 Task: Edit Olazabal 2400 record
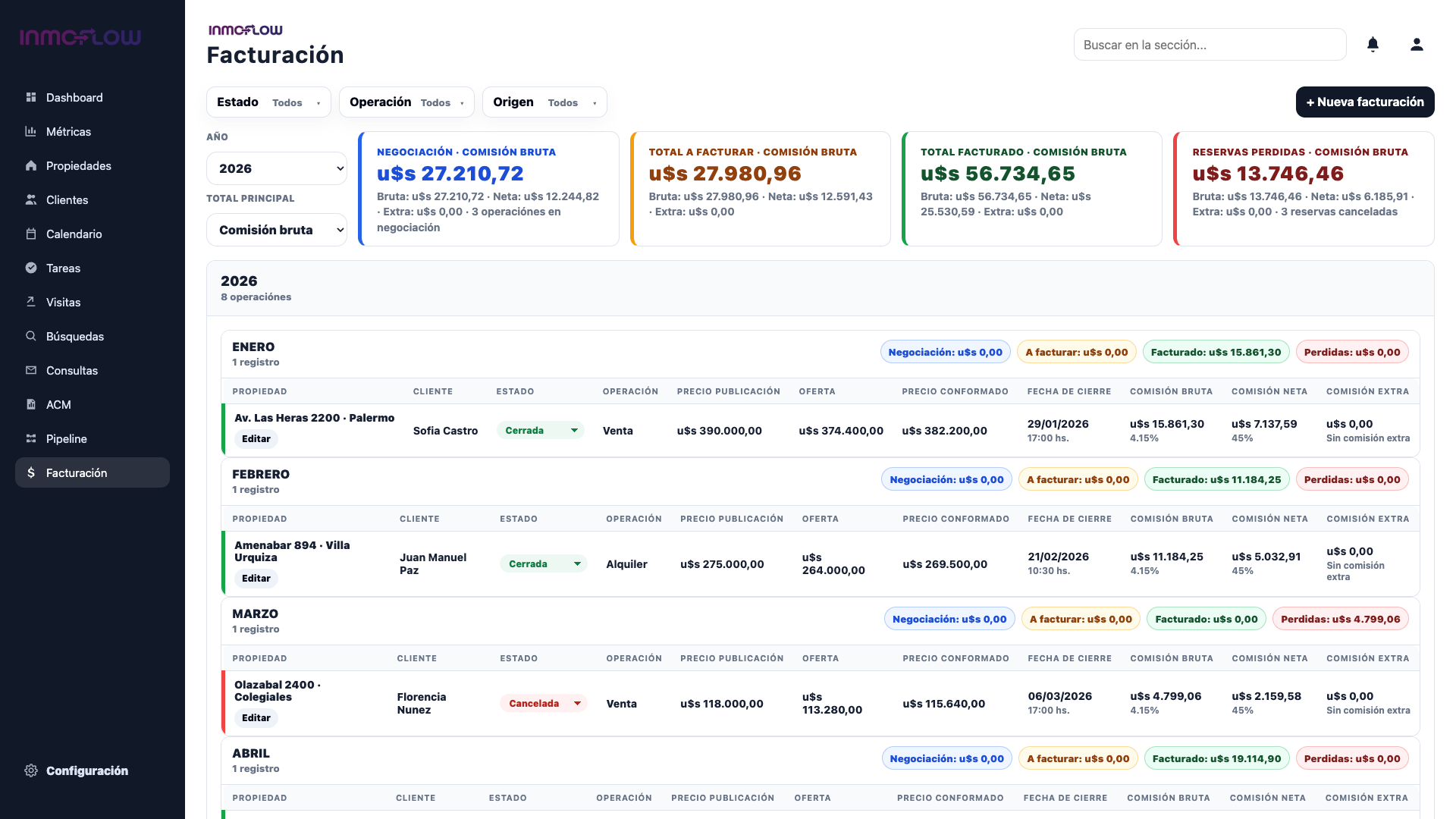256,718
